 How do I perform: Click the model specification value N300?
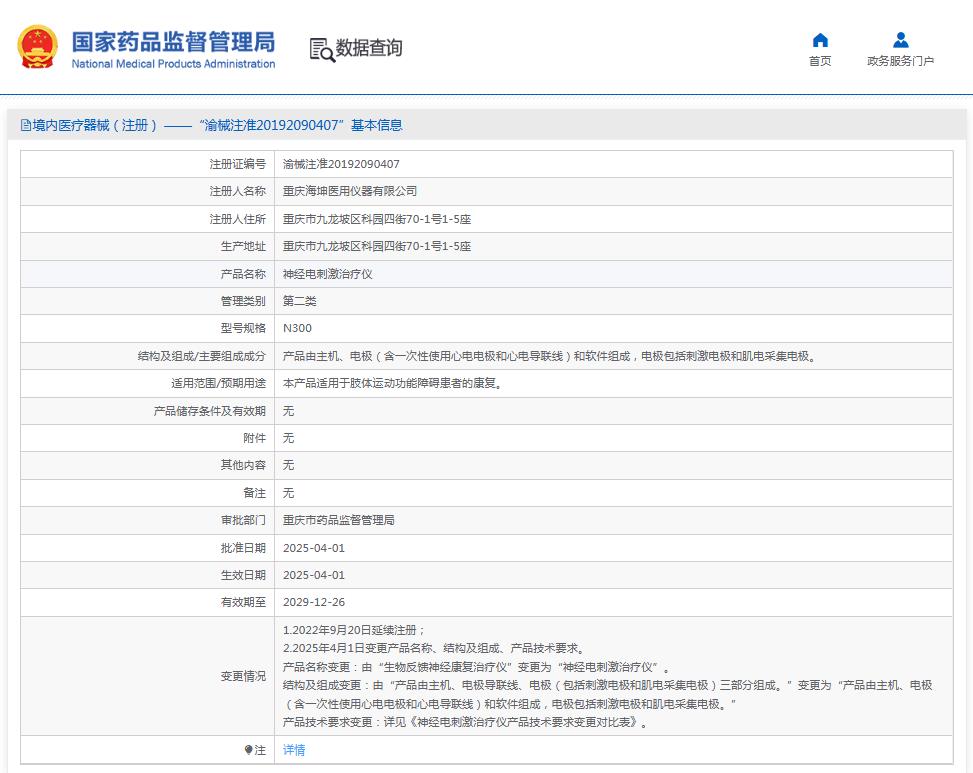click(x=297, y=328)
